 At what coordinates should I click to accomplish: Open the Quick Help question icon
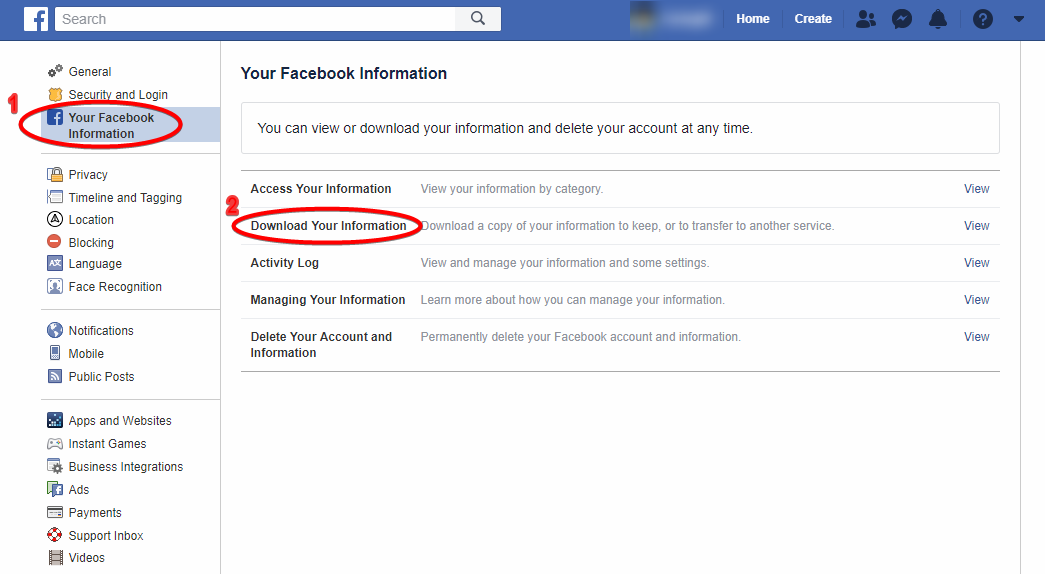(983, 19)
